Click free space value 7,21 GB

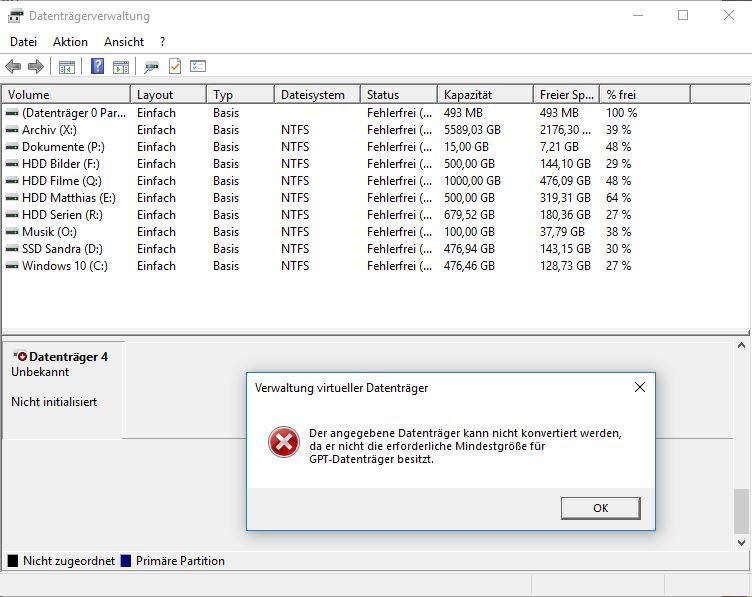tap(559, 147)
